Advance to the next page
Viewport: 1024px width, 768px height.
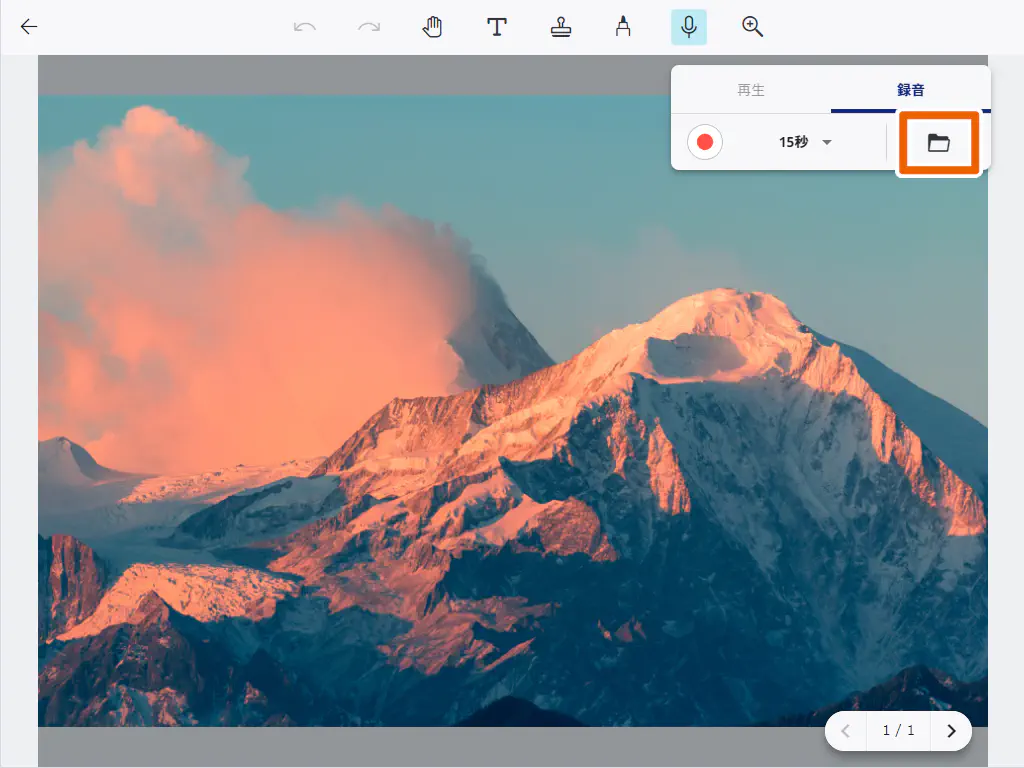[x=951, y=731]
